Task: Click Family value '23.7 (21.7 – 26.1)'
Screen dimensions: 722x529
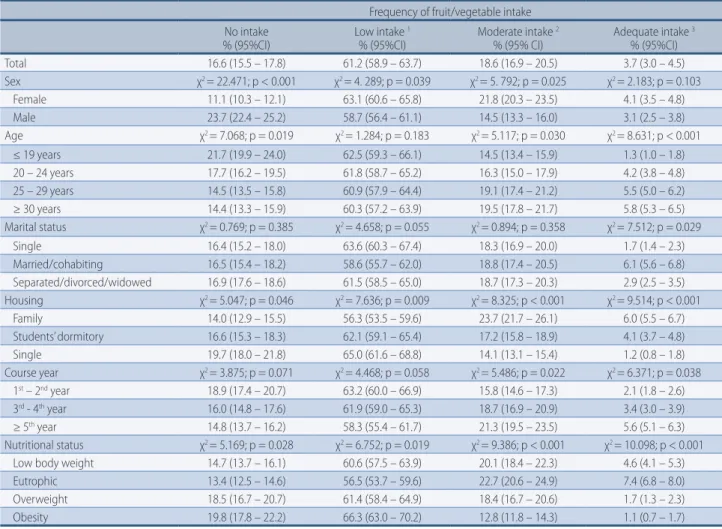Action: click(x=518, y=319)
